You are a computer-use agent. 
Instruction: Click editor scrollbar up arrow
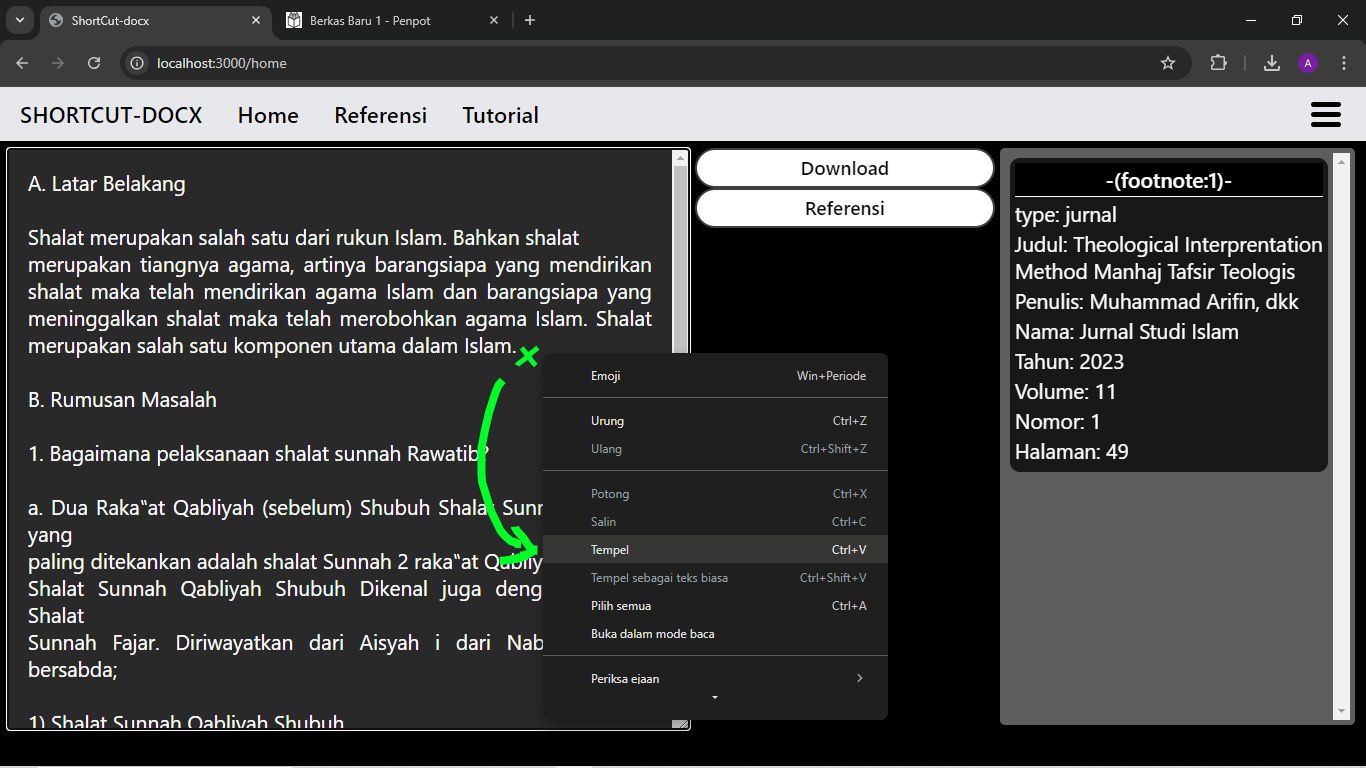tap(681, 158)
